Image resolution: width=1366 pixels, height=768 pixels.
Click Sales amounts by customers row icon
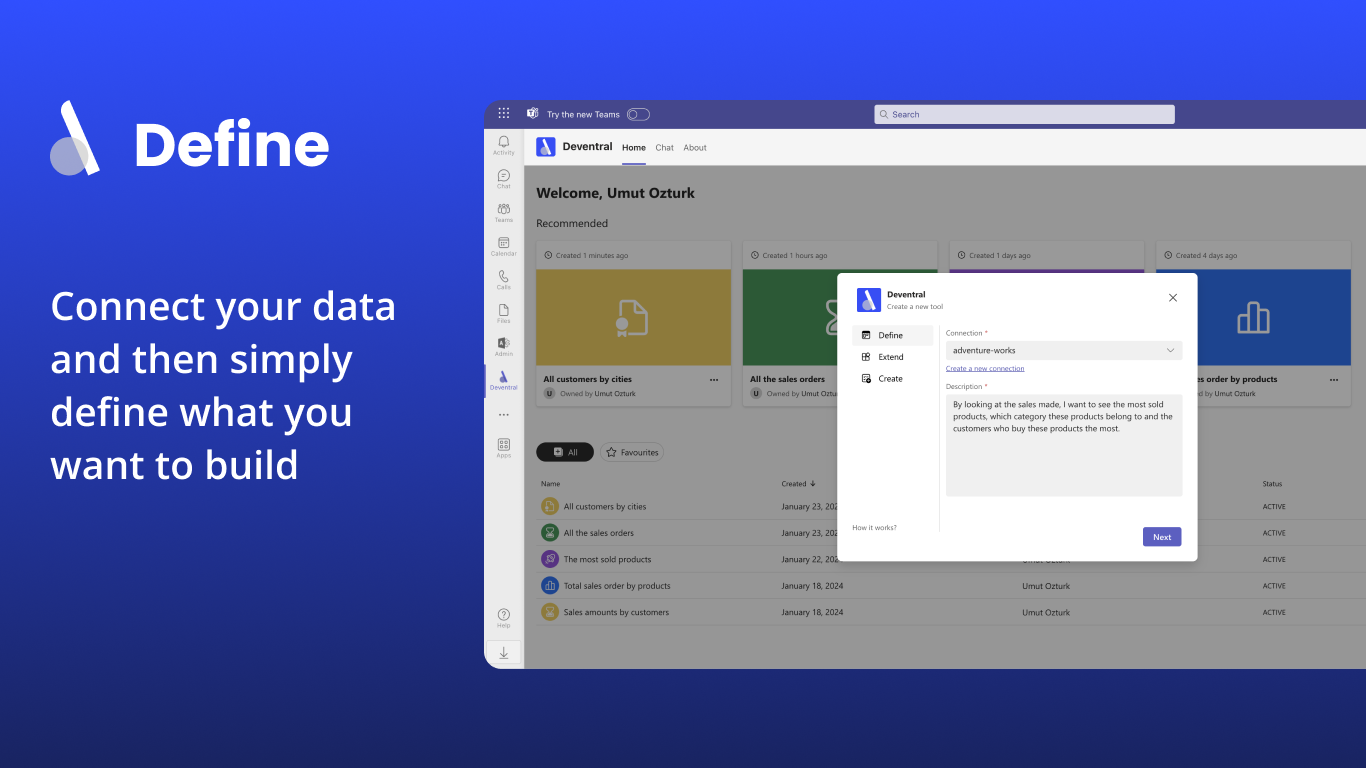[x=550, y=612]
